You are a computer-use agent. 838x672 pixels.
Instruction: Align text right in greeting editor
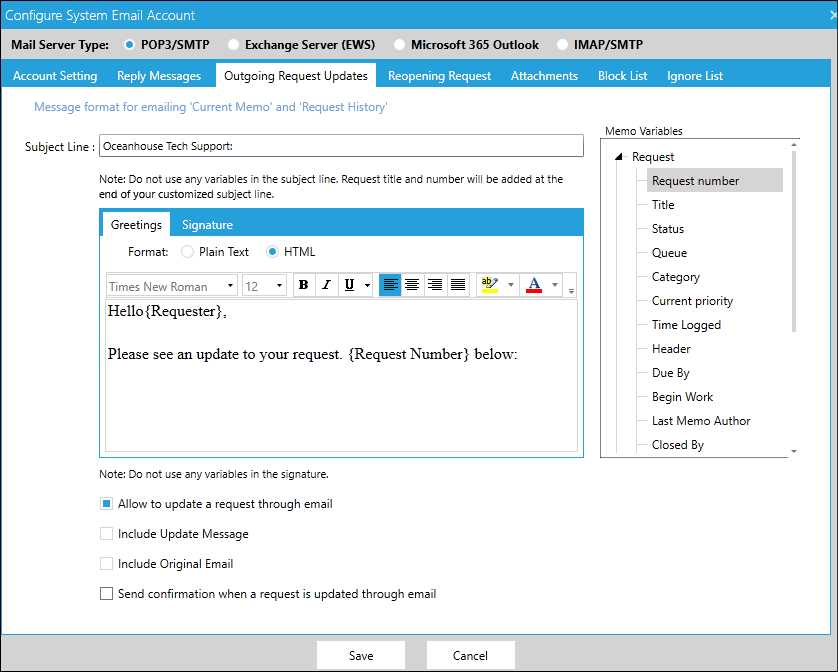click(435, 285)
